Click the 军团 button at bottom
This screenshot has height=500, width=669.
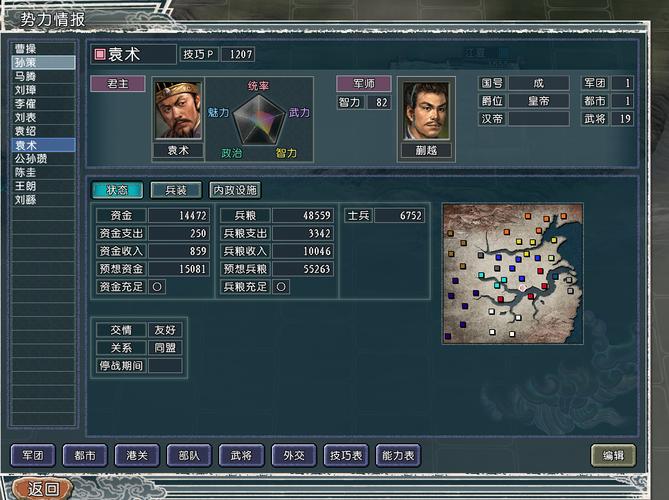coord(33,455)
